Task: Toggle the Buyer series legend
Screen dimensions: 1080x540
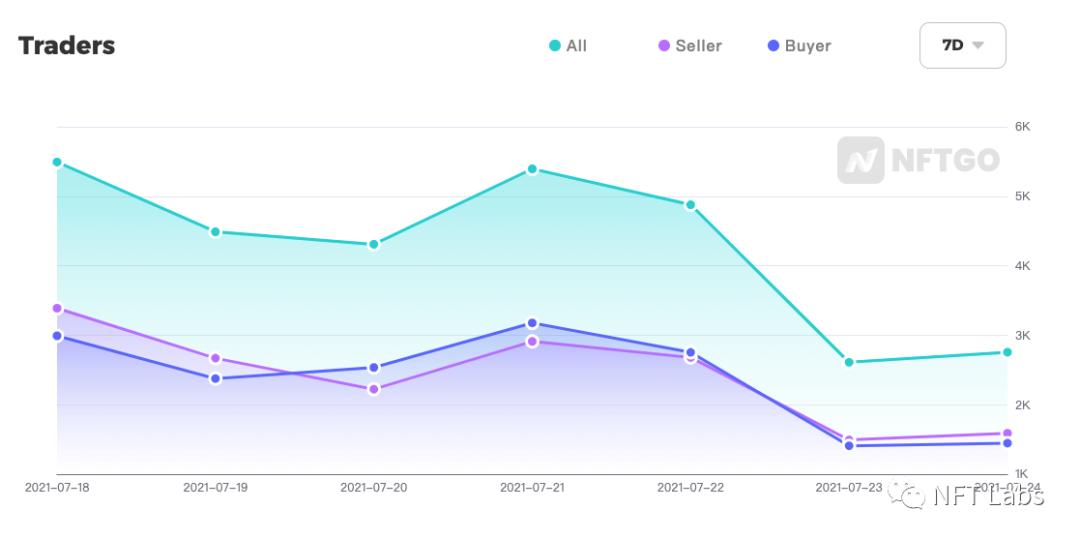Action: click(x=799, y=46)
